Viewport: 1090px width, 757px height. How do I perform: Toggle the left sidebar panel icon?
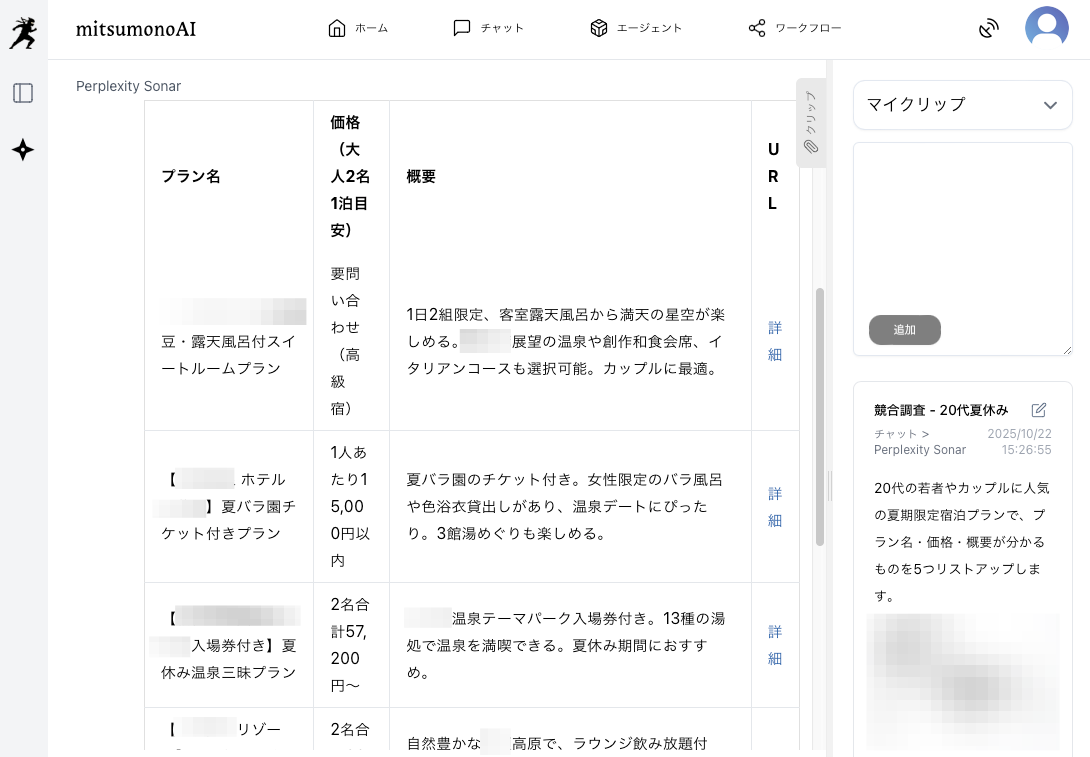pyautogui.click(x=23, y=93)
